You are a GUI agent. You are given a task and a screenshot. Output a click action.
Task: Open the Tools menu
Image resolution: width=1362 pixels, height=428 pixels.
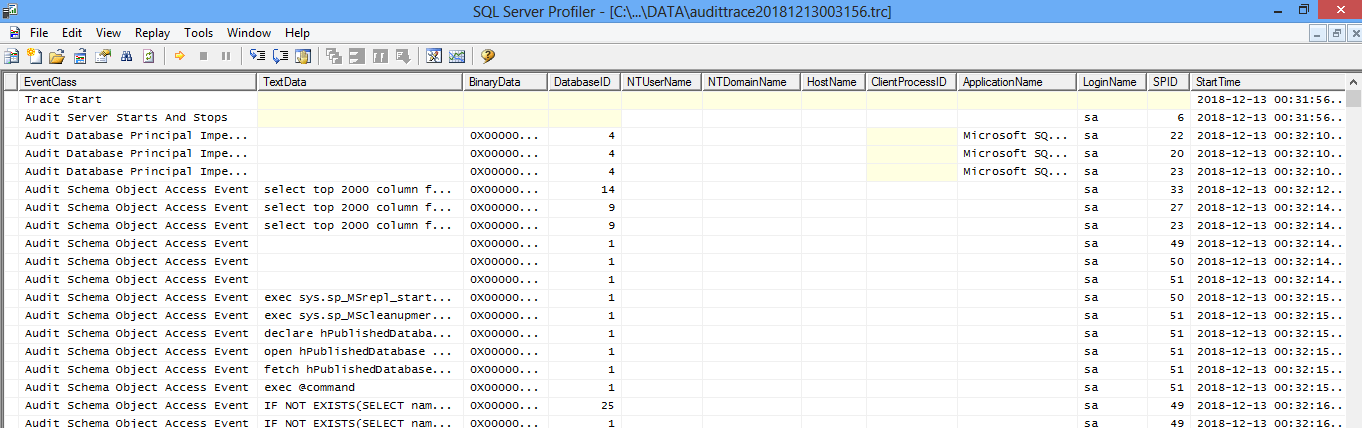click(x=199, y=33)
